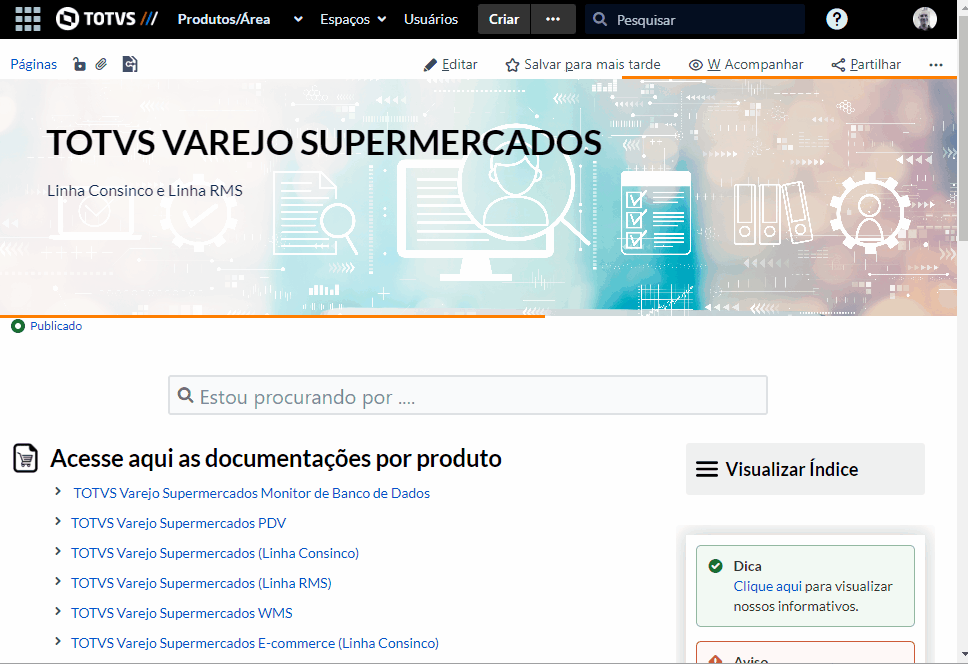This screenshot has height=664, width=968.
Task: Open the attachments paperclip icon
Action: coord(101,64)
